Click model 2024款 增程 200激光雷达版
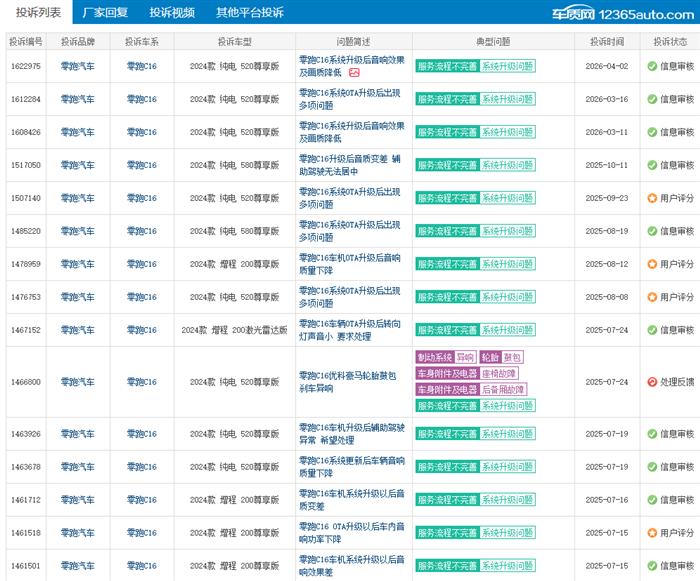The image size is (700, 581). [x=234, y=330]
